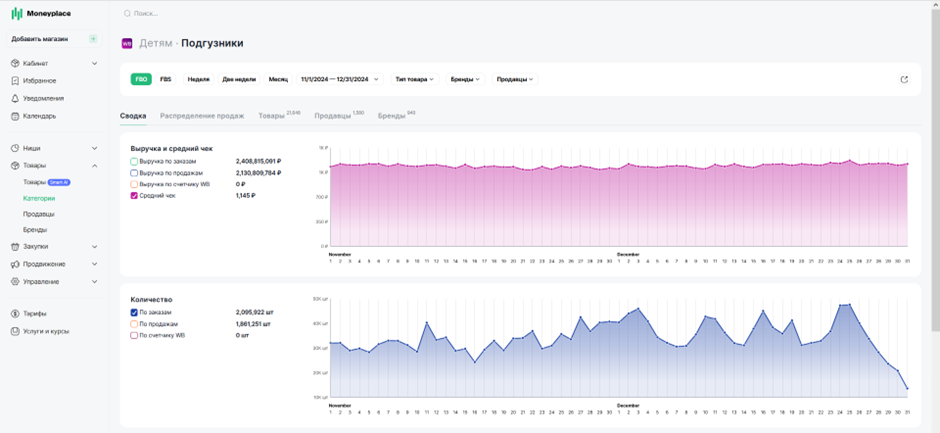Switch to the Бренды 940 tab

click(397, 115)
